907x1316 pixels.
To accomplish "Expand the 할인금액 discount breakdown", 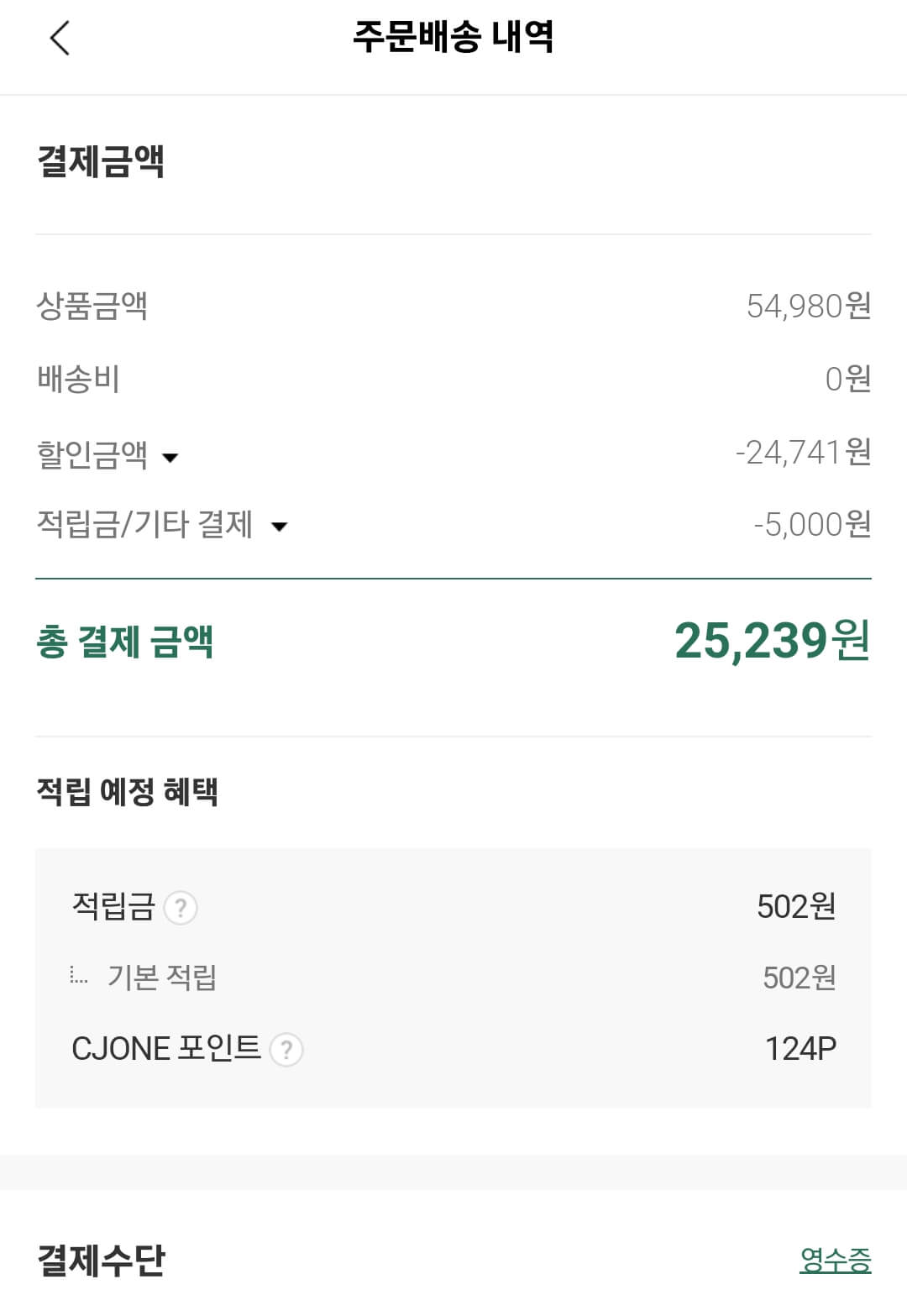I will tap(174, 458).
